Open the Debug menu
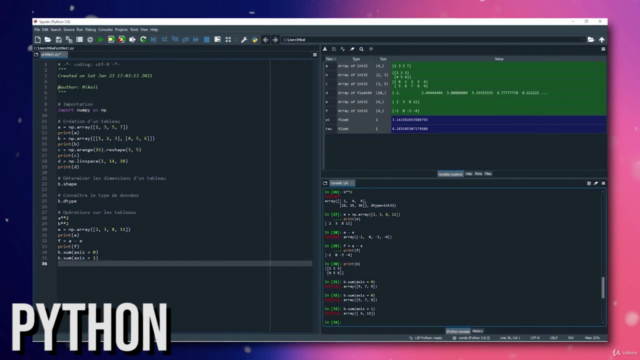The image size is (640, 360). coord(91,30)
